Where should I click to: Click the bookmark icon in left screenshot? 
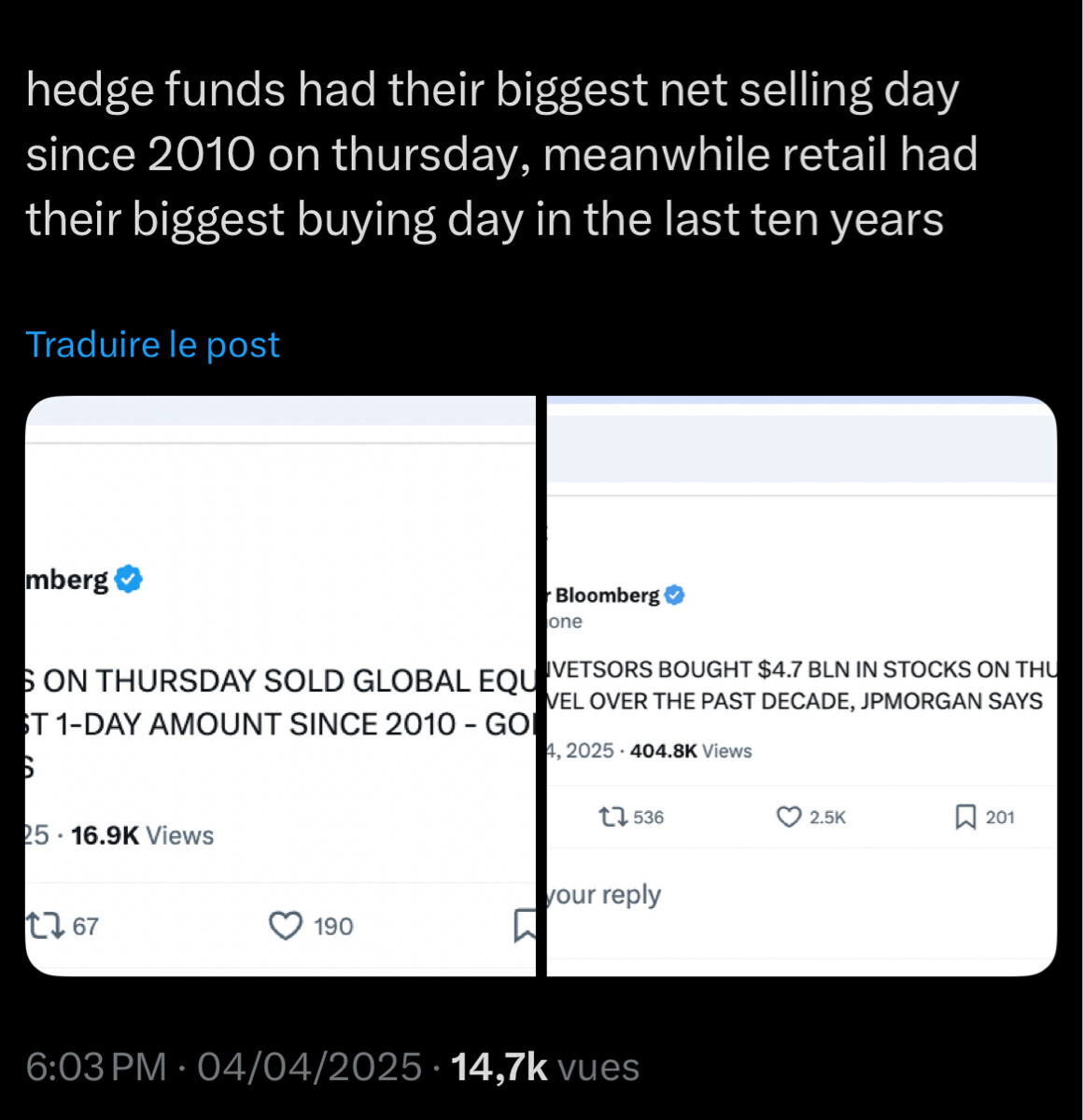tap(525, 925)
